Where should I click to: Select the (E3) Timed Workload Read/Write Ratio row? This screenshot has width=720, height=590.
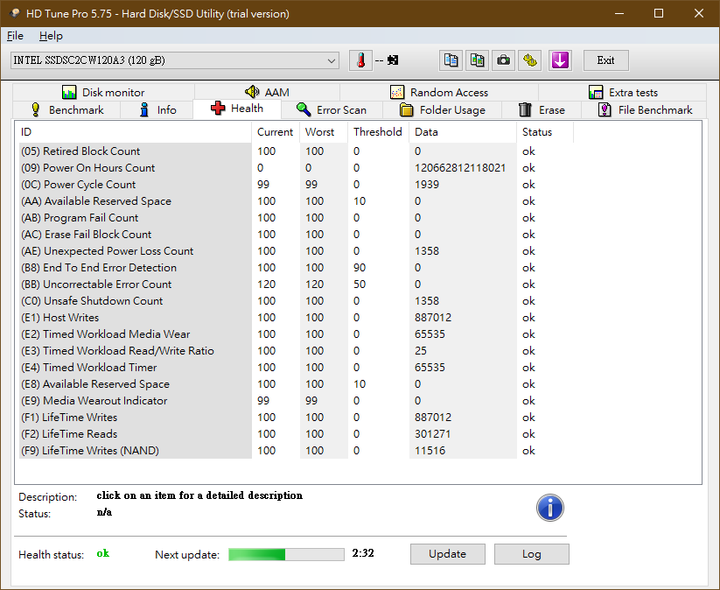[x=294, y=351]
